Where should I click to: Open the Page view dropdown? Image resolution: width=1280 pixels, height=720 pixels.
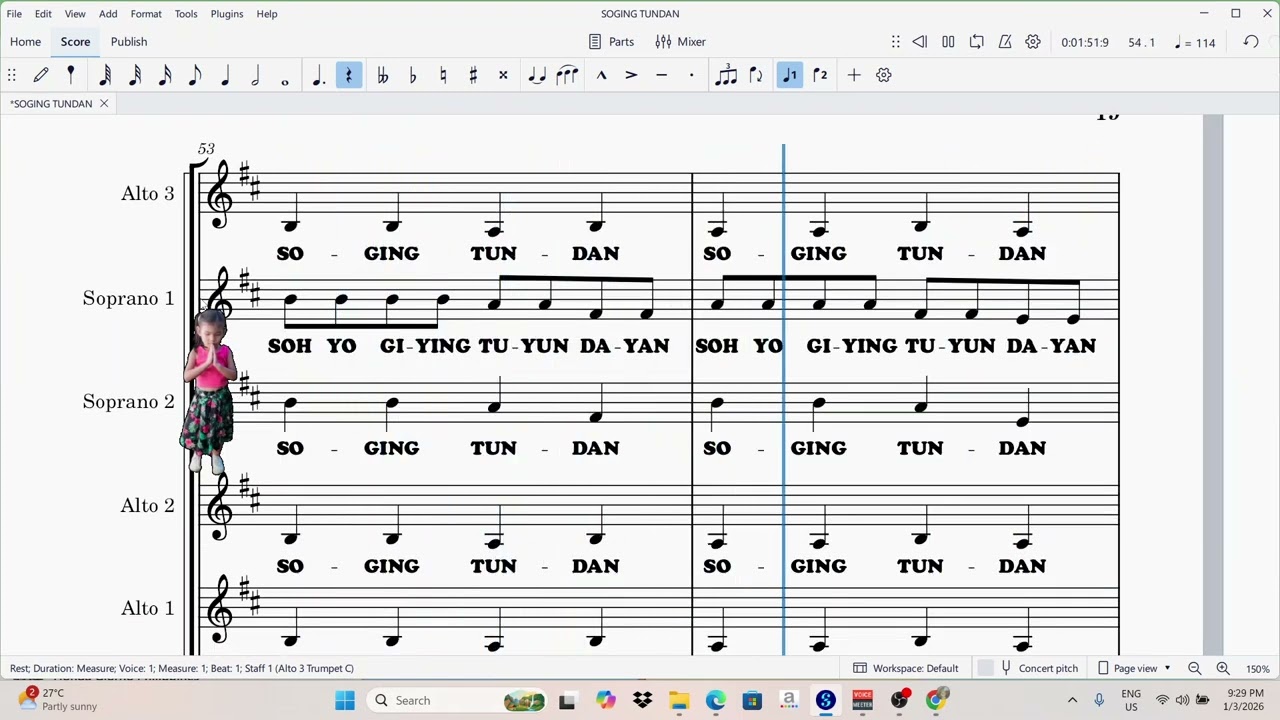(1134, 668)
